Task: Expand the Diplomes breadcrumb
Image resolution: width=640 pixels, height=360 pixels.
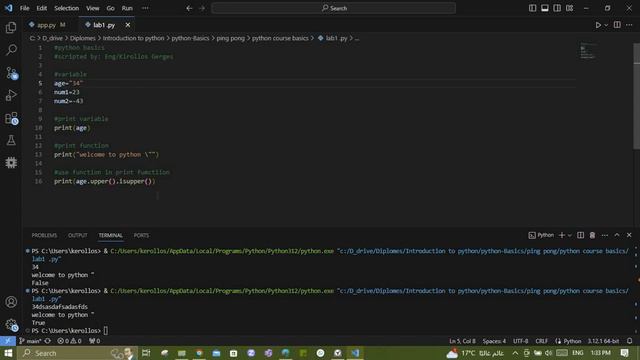Action: tap(82, 38)
